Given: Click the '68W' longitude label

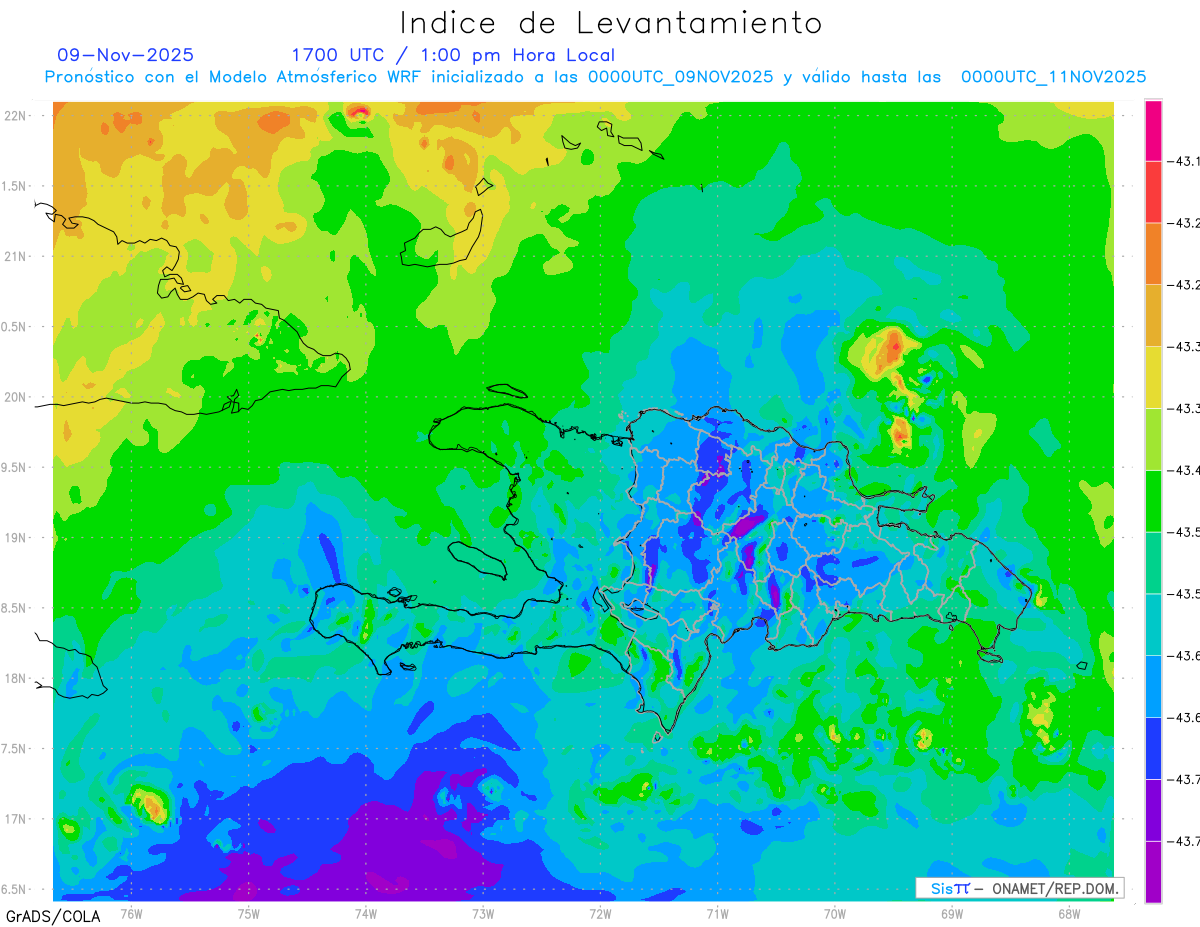Looking at the screenshot, I should (x=1069, y=912).
